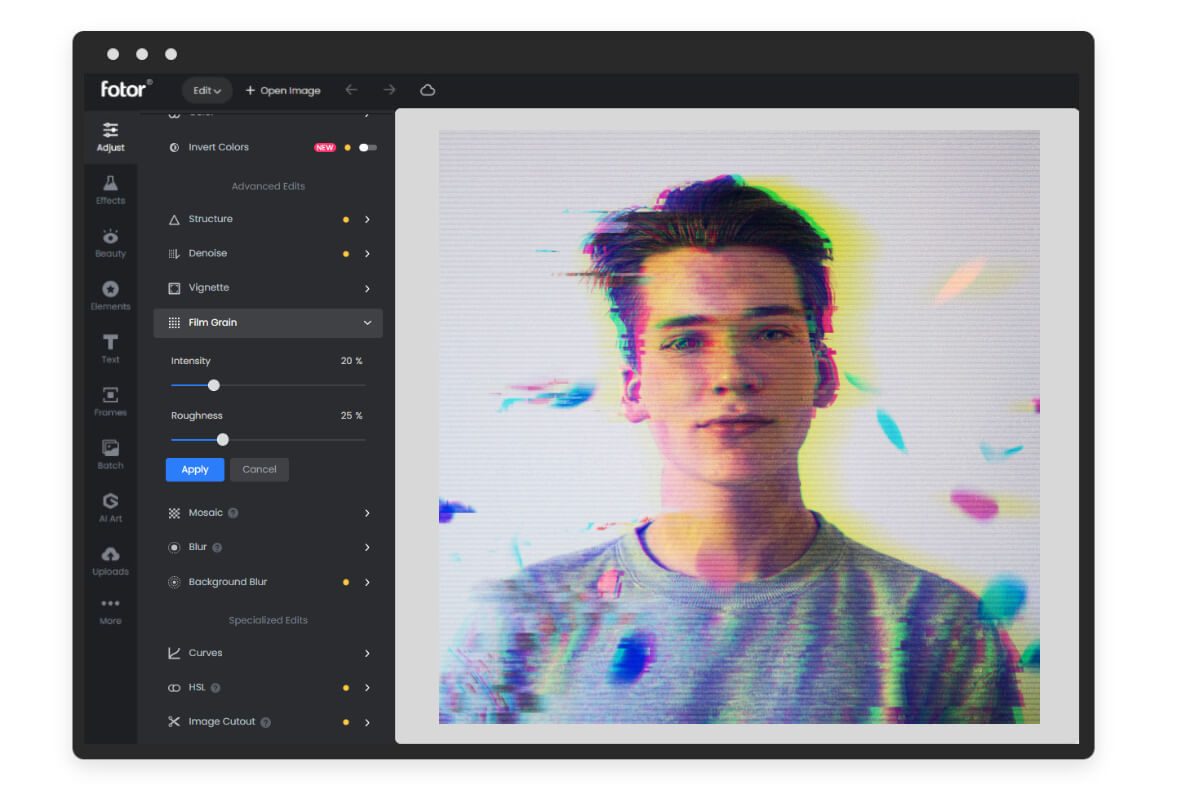Expand the Blur option chevron
This screenshot has height=800, width=1200.
coord(367,548)
